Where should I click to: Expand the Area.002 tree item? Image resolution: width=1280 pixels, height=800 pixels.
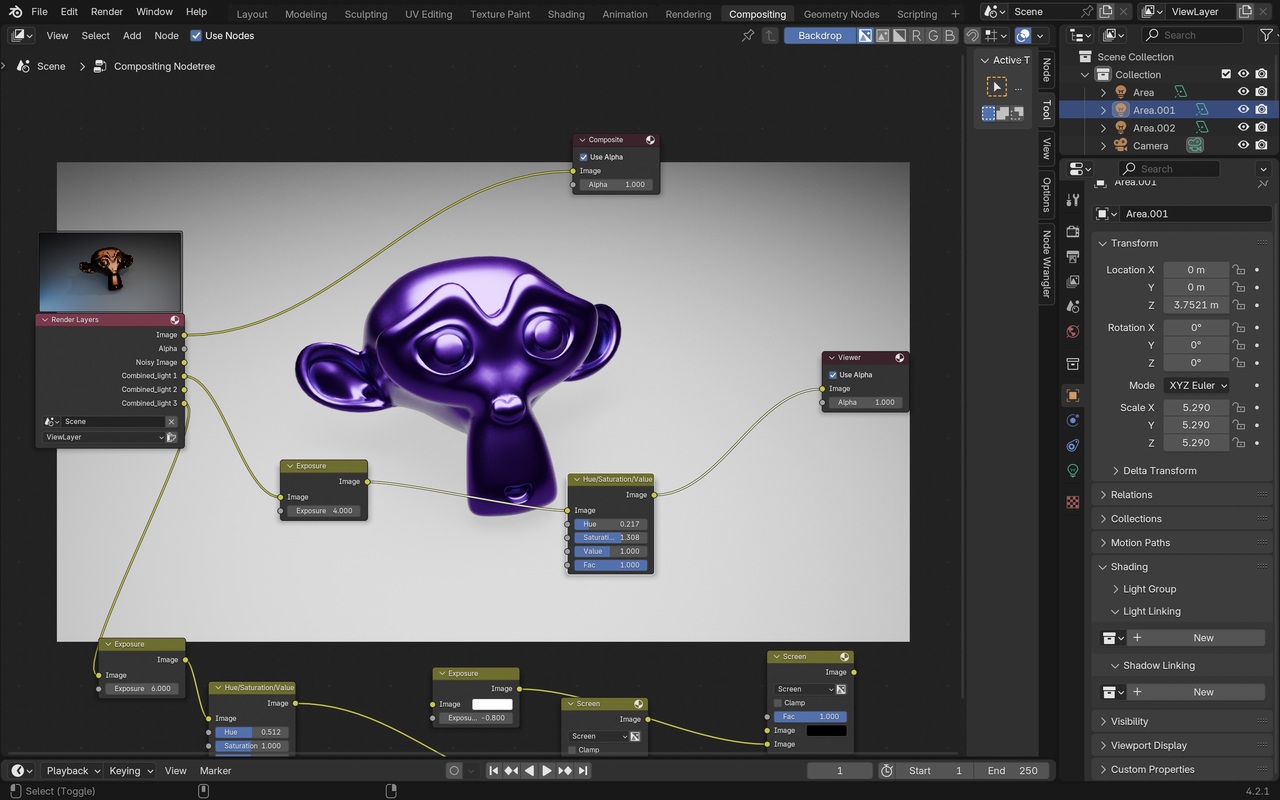pos(1104,128)
